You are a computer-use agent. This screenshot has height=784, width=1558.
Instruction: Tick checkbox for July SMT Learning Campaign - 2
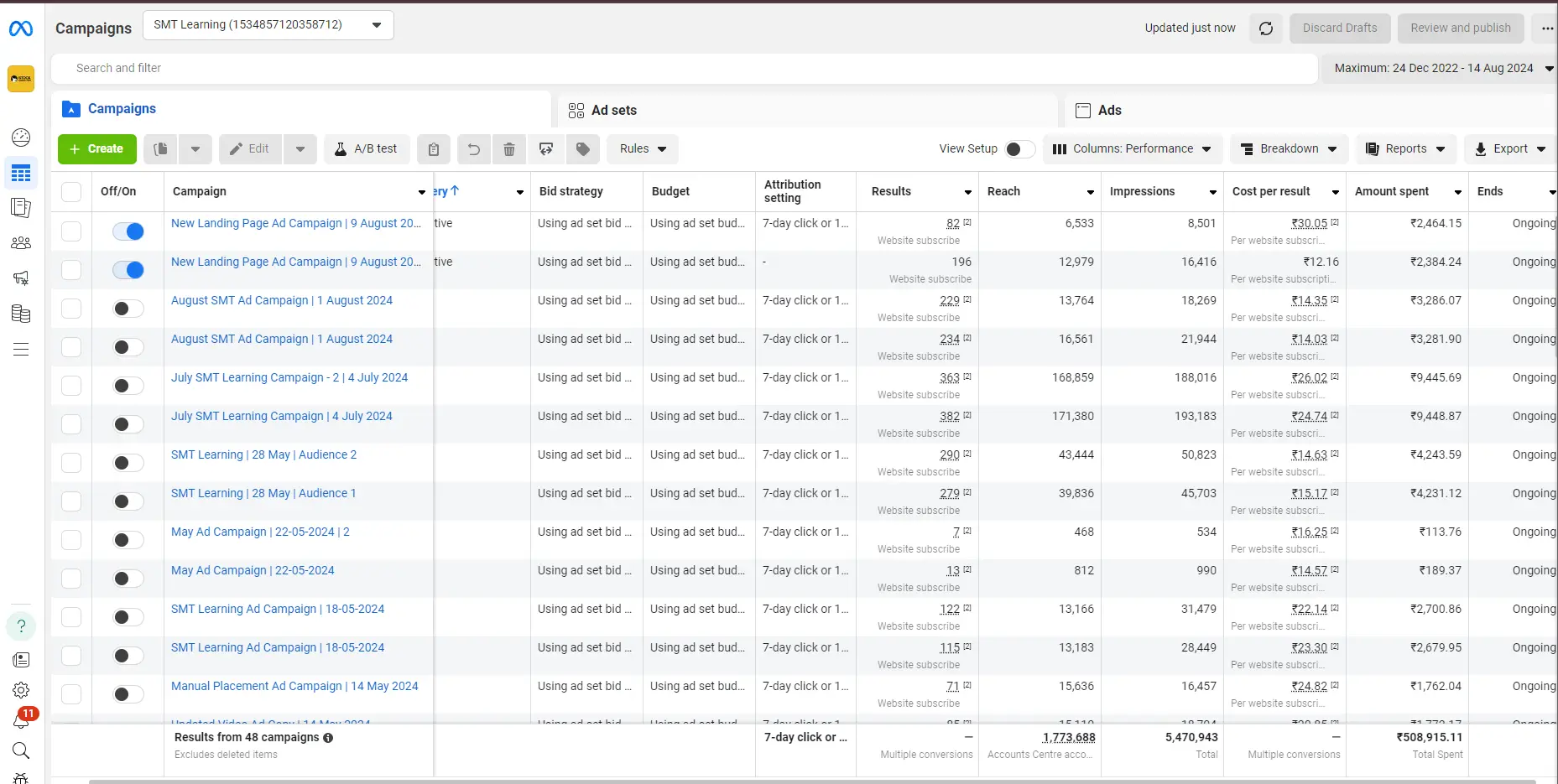point(71,386)
